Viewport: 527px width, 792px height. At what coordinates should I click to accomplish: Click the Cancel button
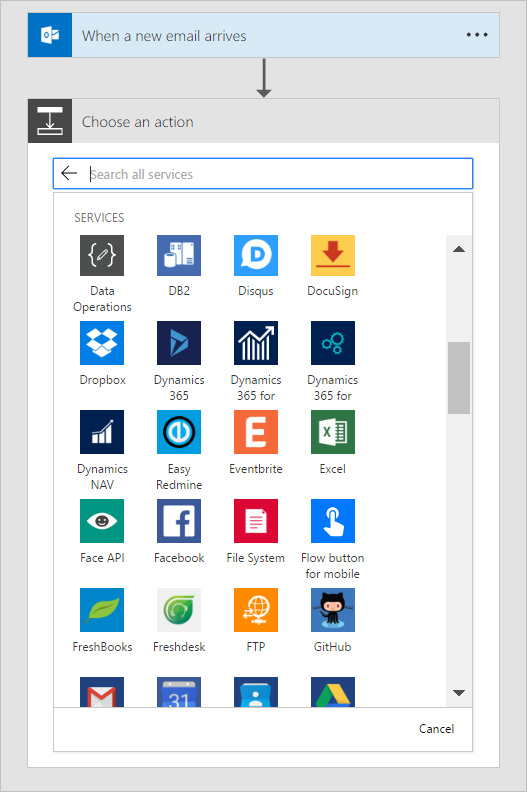[436, 728]
